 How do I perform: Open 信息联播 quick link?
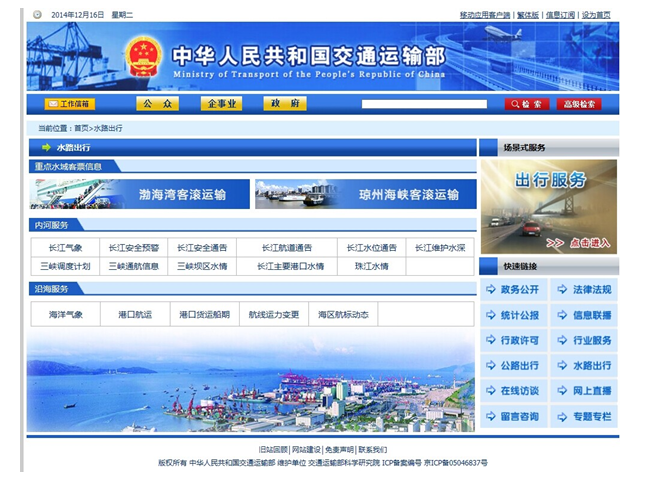click(x=584, y=315)
